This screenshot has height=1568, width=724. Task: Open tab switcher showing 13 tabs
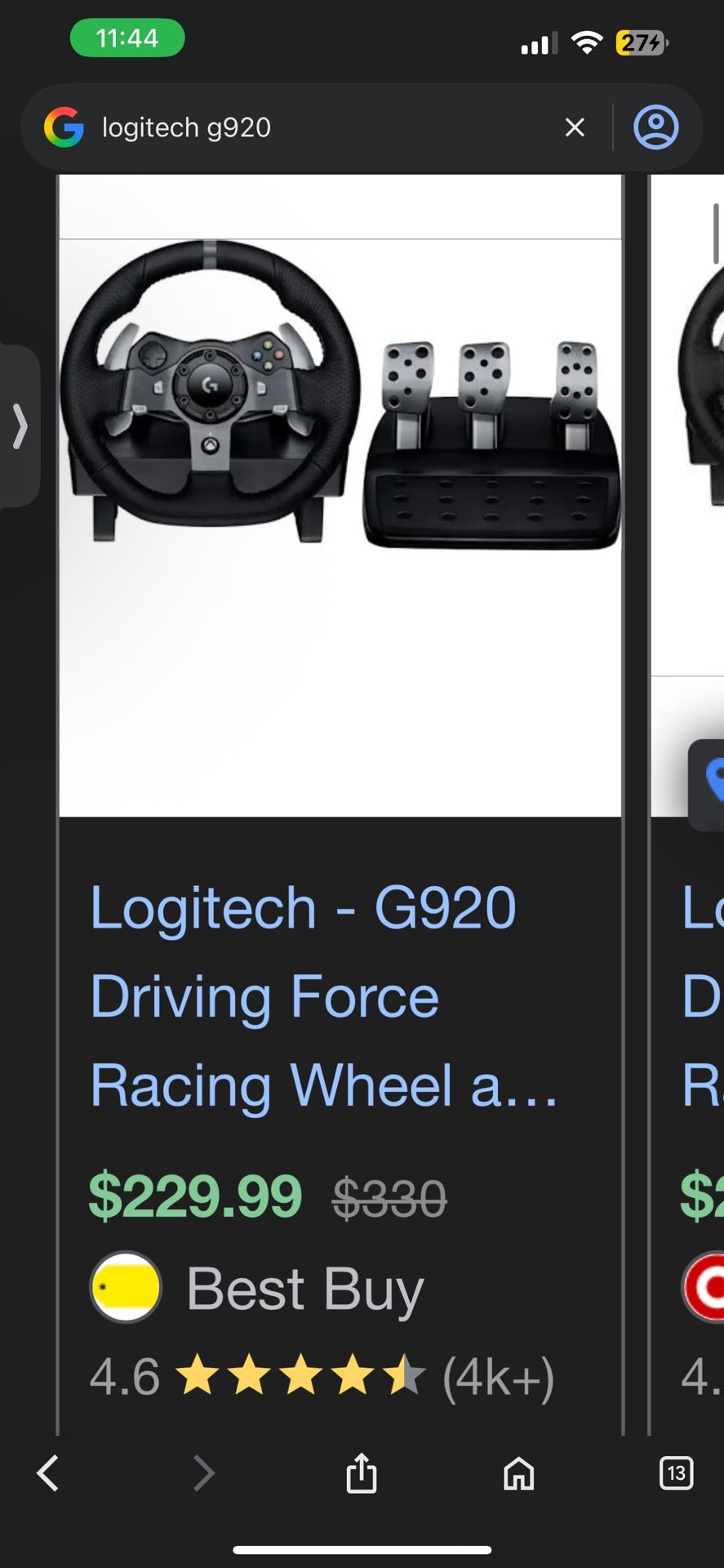[676, 1473]
